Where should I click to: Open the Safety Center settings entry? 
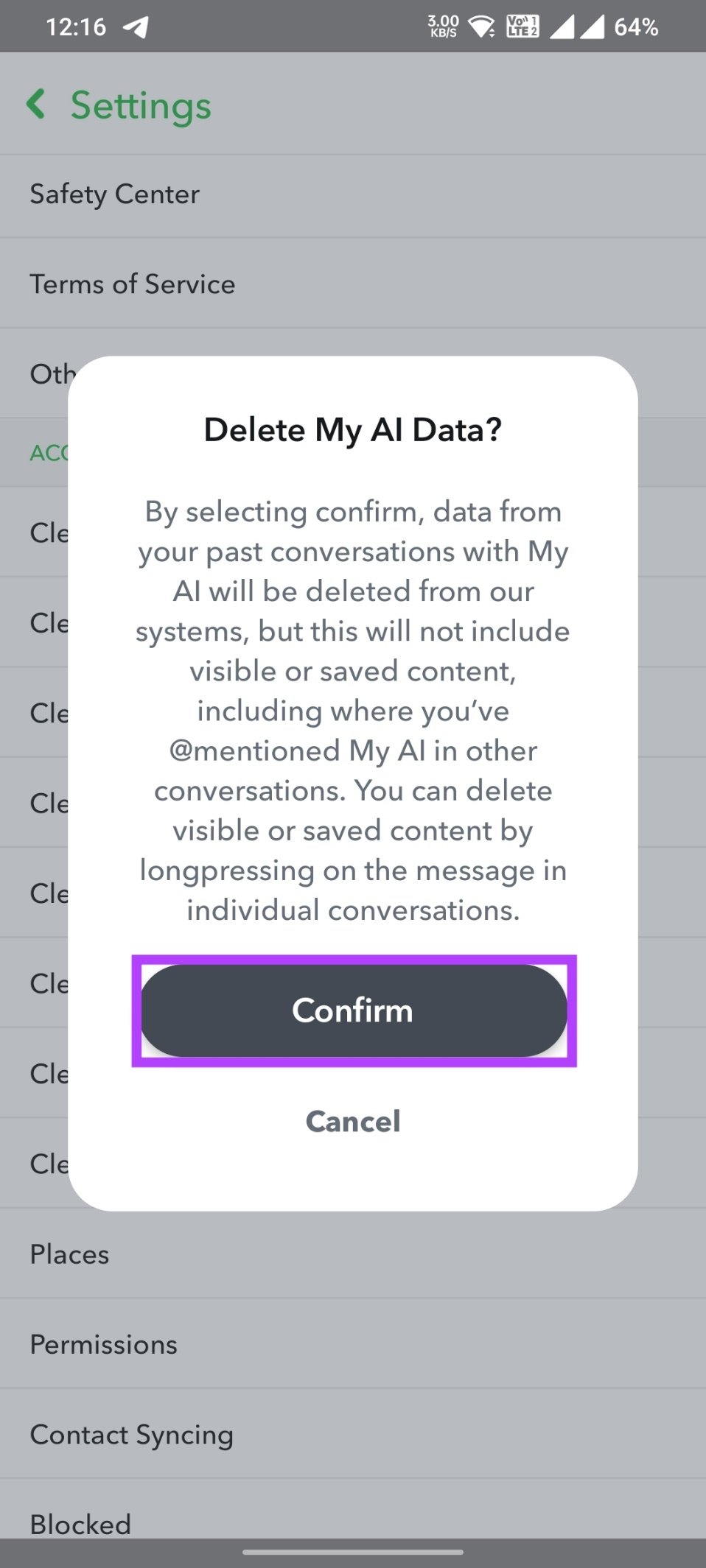114,194
